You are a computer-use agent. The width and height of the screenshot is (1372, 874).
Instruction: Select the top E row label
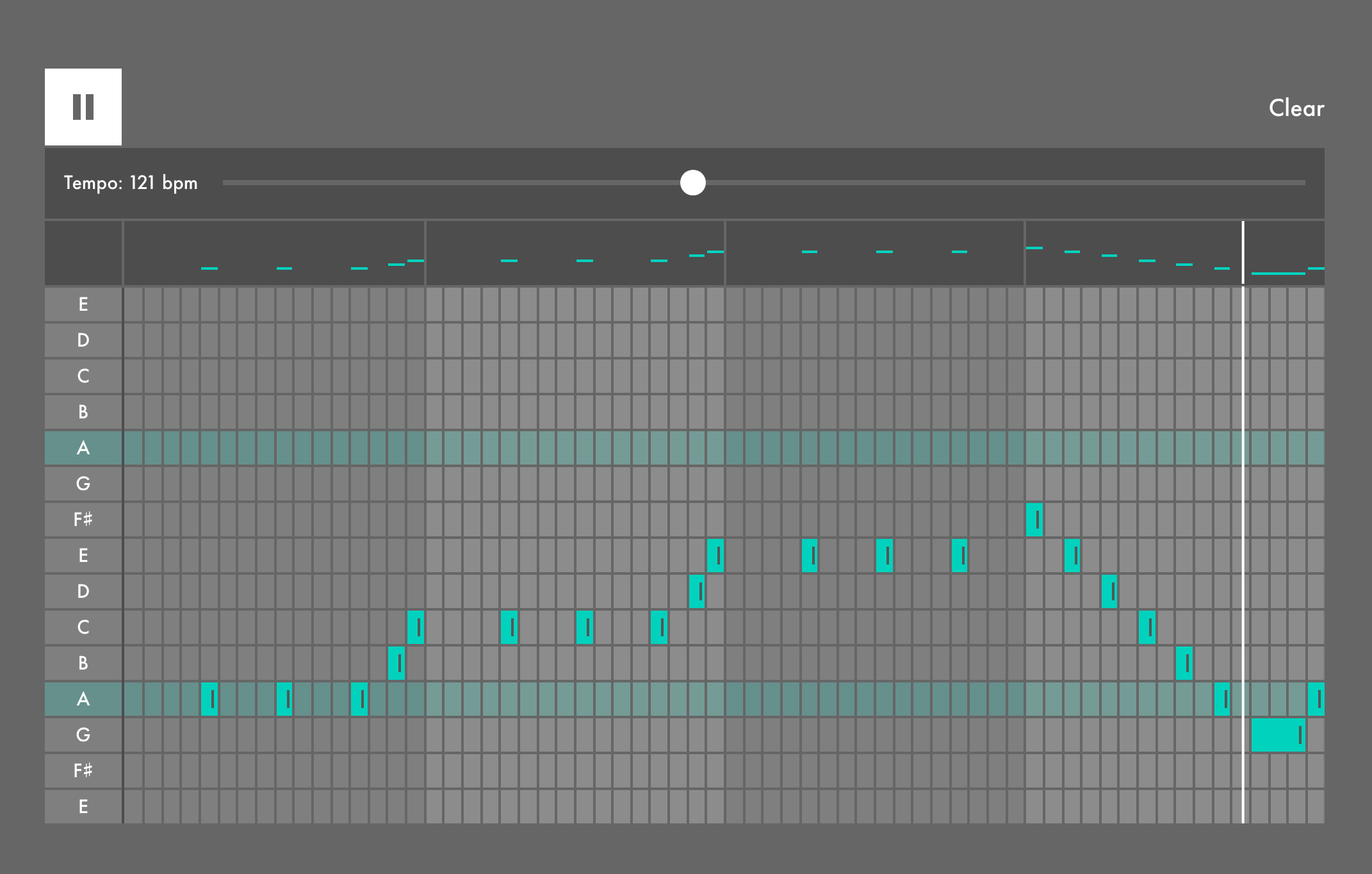coord(83,304)
